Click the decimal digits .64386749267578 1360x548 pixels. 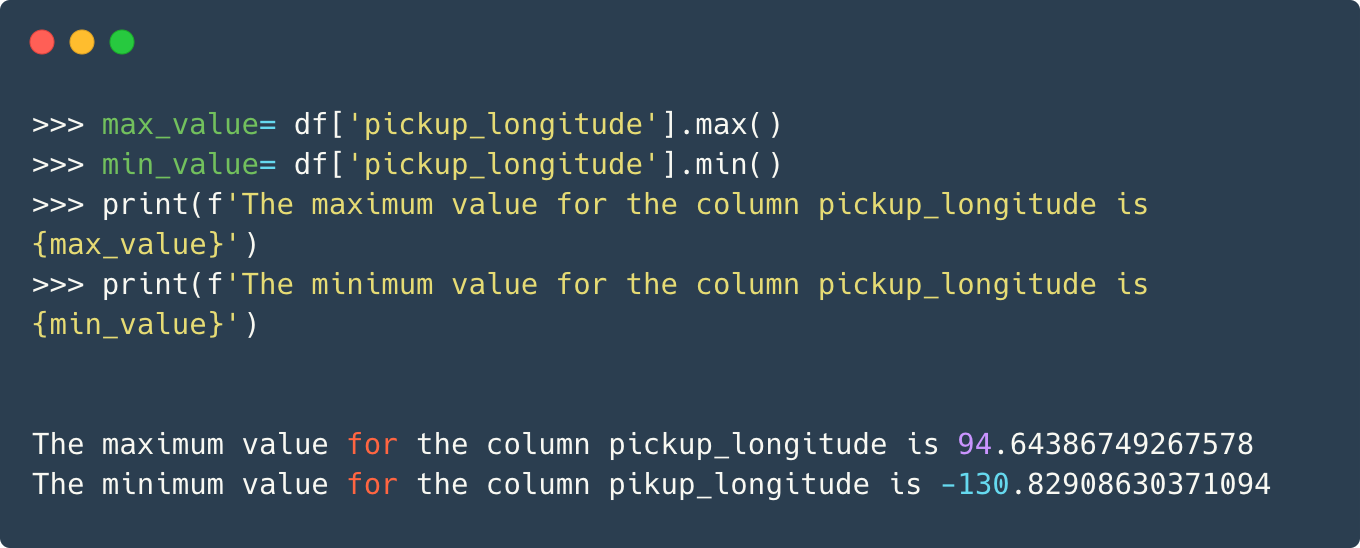point(1122,445)
